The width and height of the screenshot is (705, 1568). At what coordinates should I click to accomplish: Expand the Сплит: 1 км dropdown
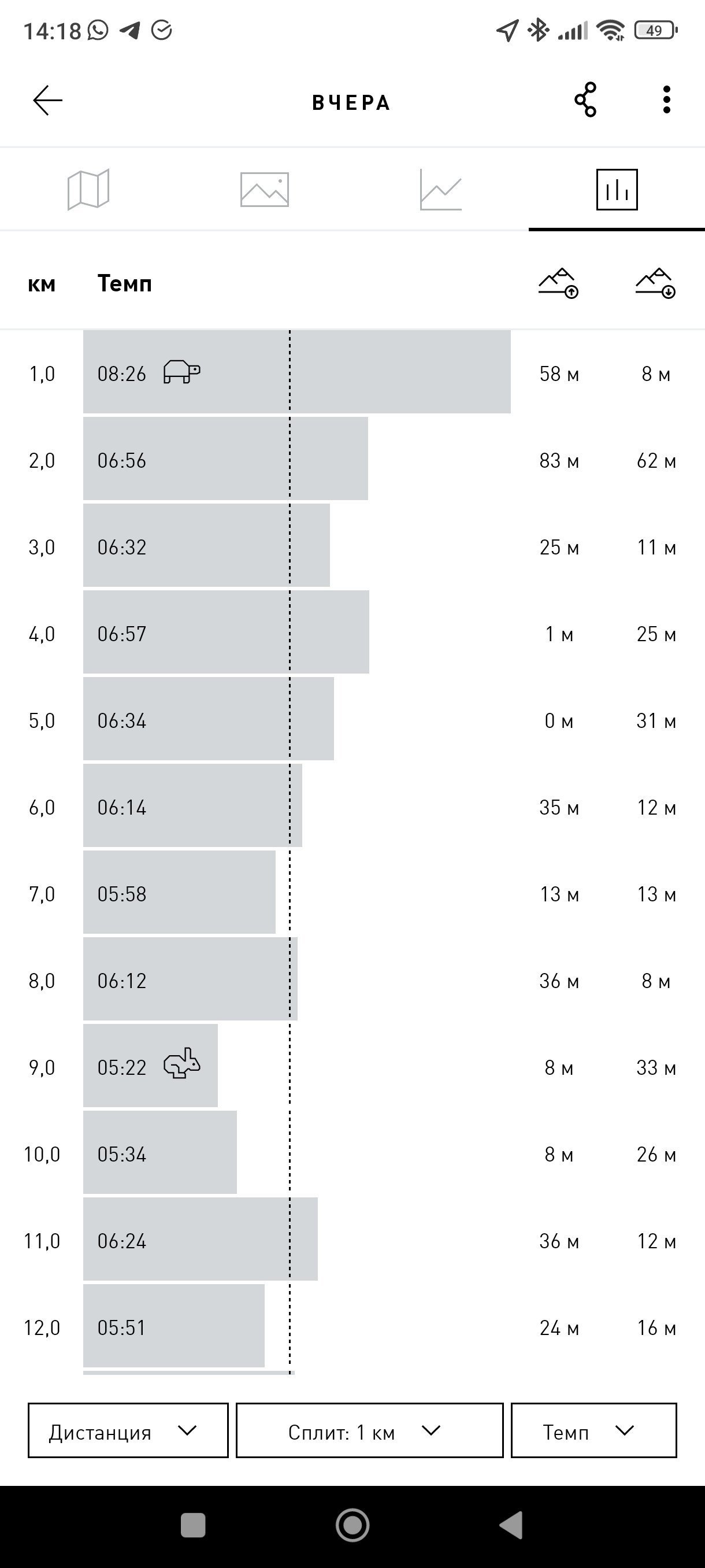point(370,1430)
